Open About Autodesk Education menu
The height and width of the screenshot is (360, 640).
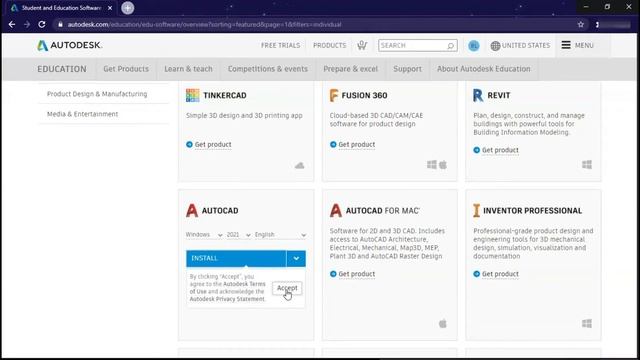pyautogui.click(x=484, y=69)
